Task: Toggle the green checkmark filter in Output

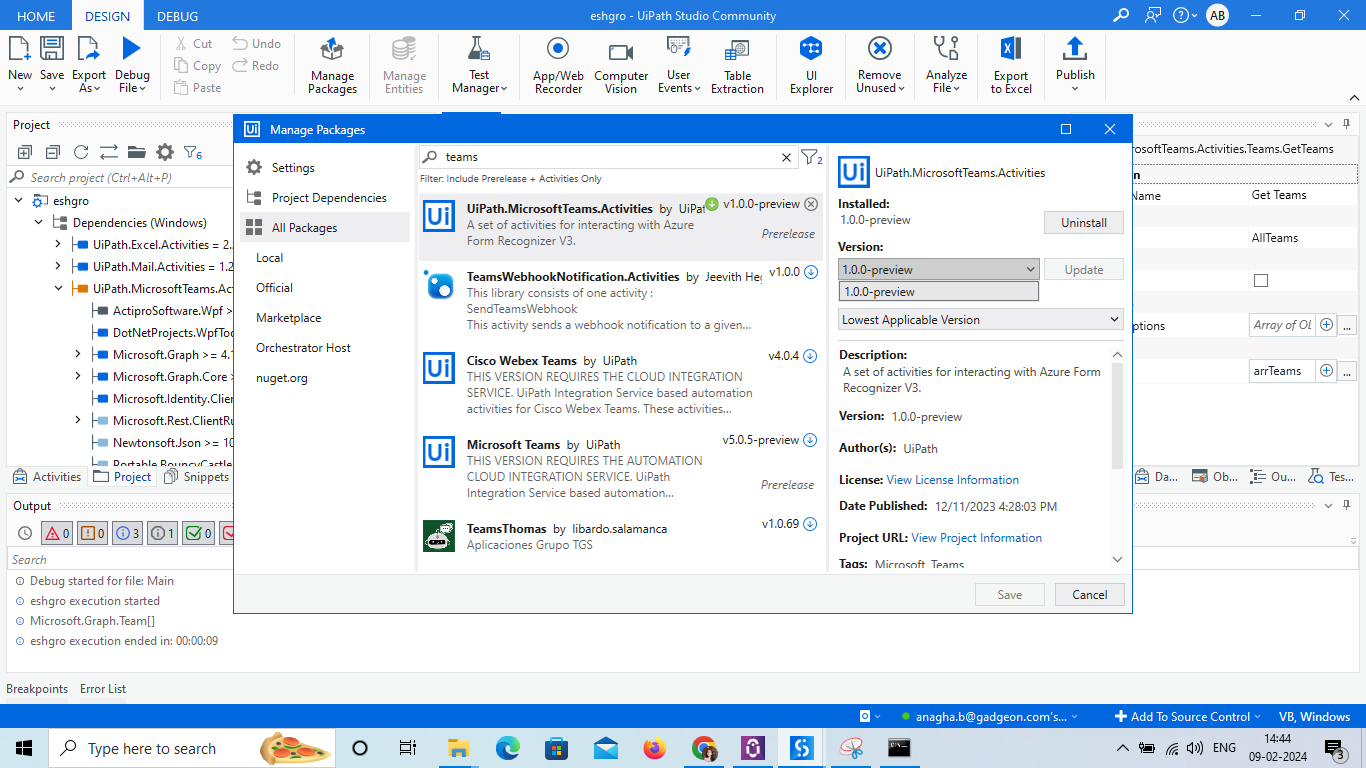Action: tap(199, 533)
